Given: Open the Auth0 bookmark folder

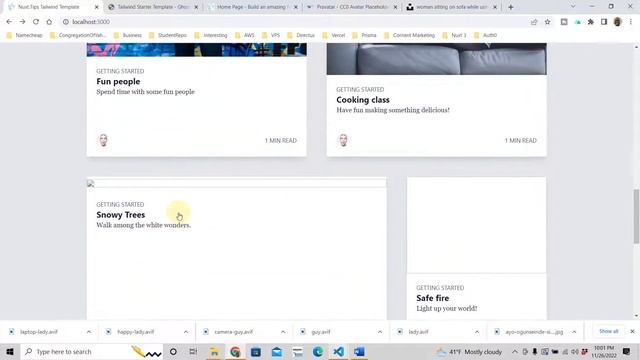Looking at the screenshot, I should 485,35.
